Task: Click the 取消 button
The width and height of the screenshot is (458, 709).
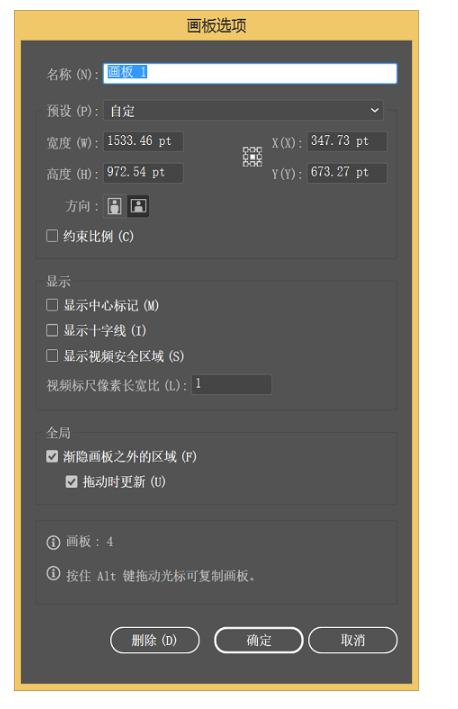Action: pyautogui.click(x=353, y=640)
